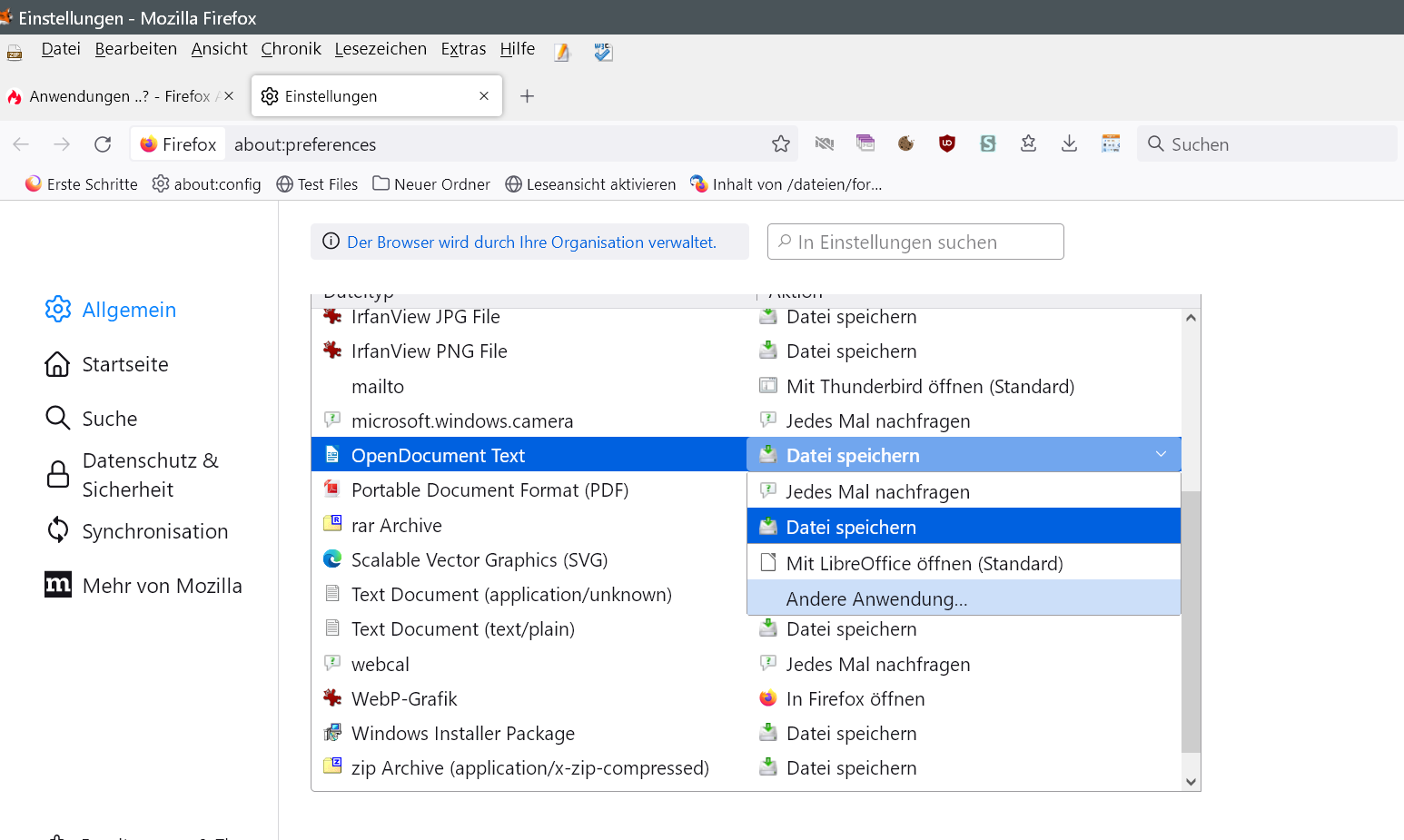Select 'Mit LibreOffice öffnen (Standard)' option
1404x840 pixels.
coord(924,564)
